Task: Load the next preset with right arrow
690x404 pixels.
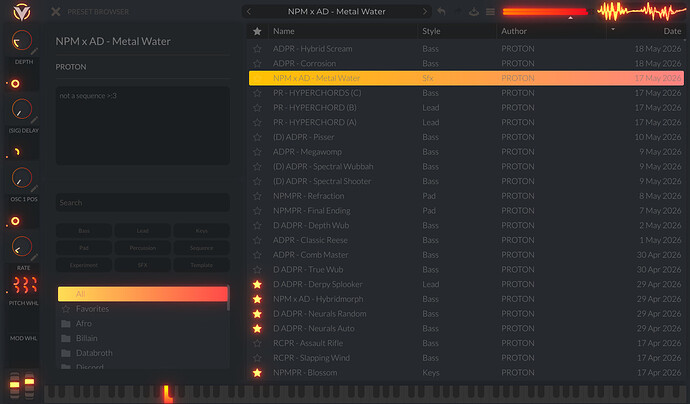Action: click(425, 11)
